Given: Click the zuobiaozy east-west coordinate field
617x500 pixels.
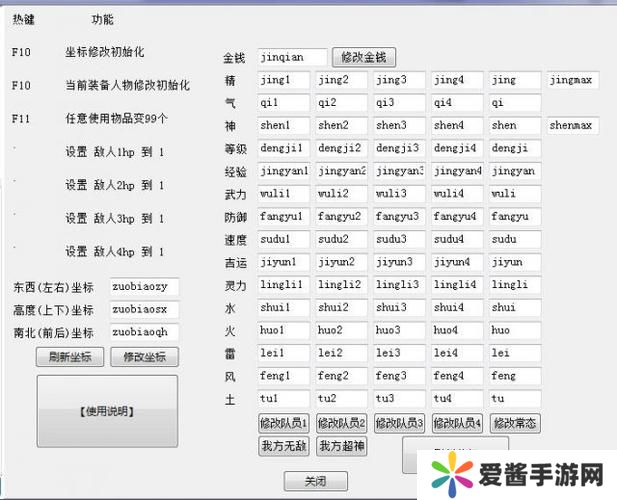Looking at the screenshot, I should (144, 287).
